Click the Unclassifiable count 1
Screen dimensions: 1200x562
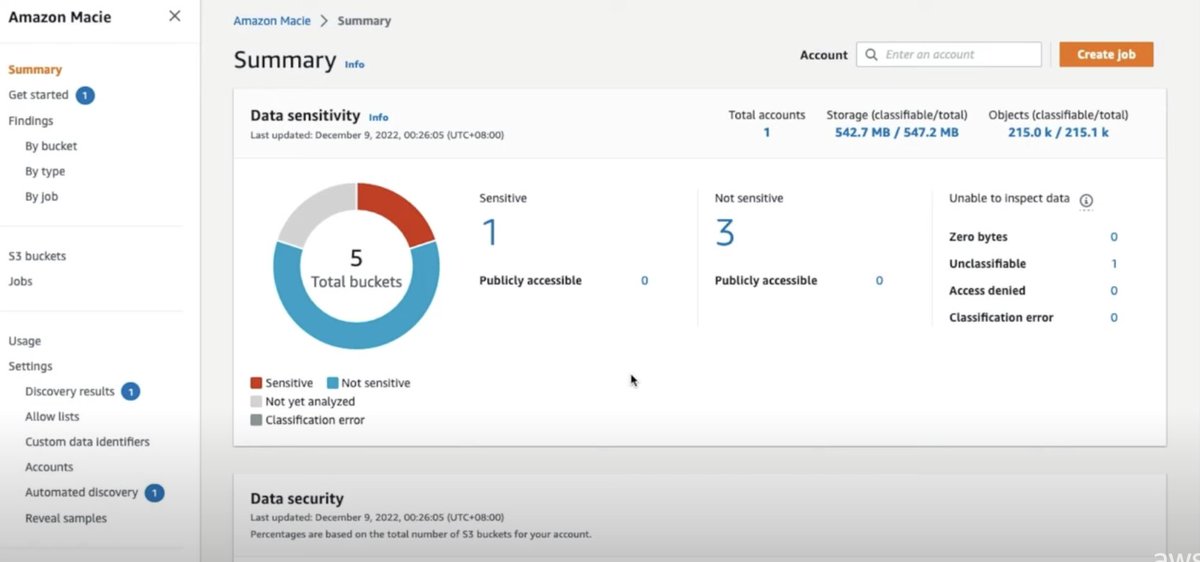[1114, 264]
